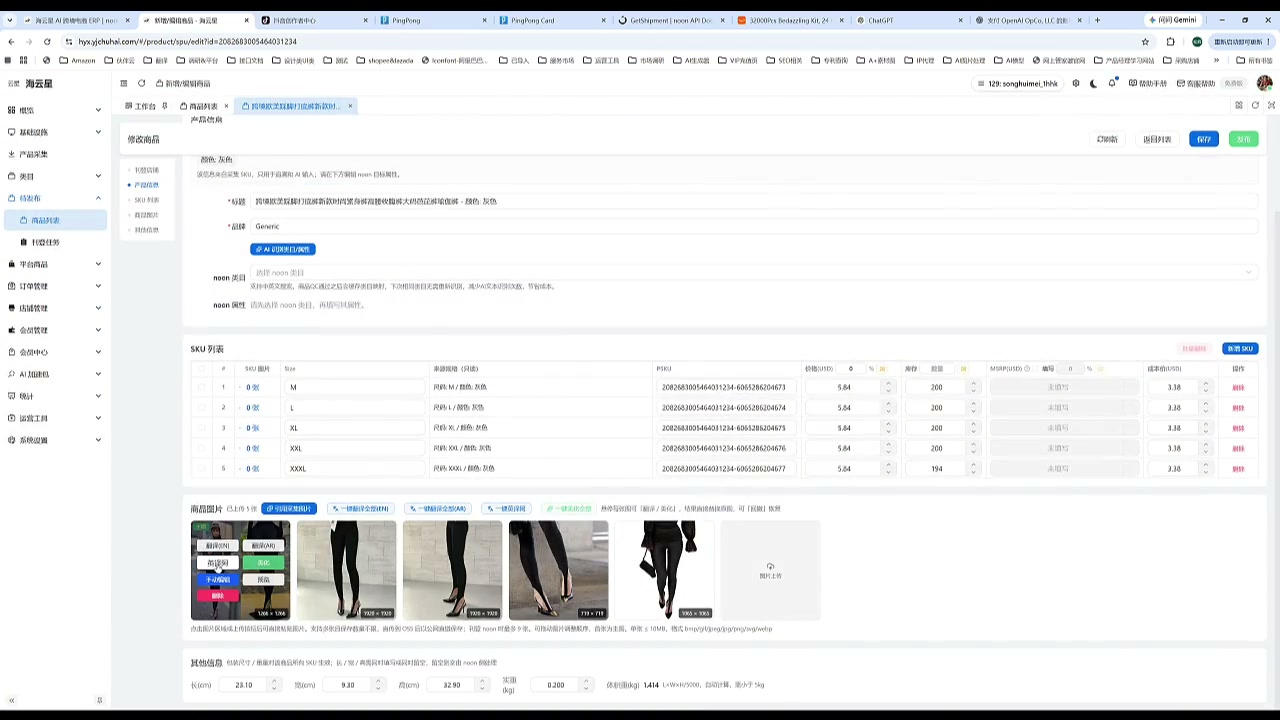Collapse the sidebar using the hamburger icon

tap(124, 83)
